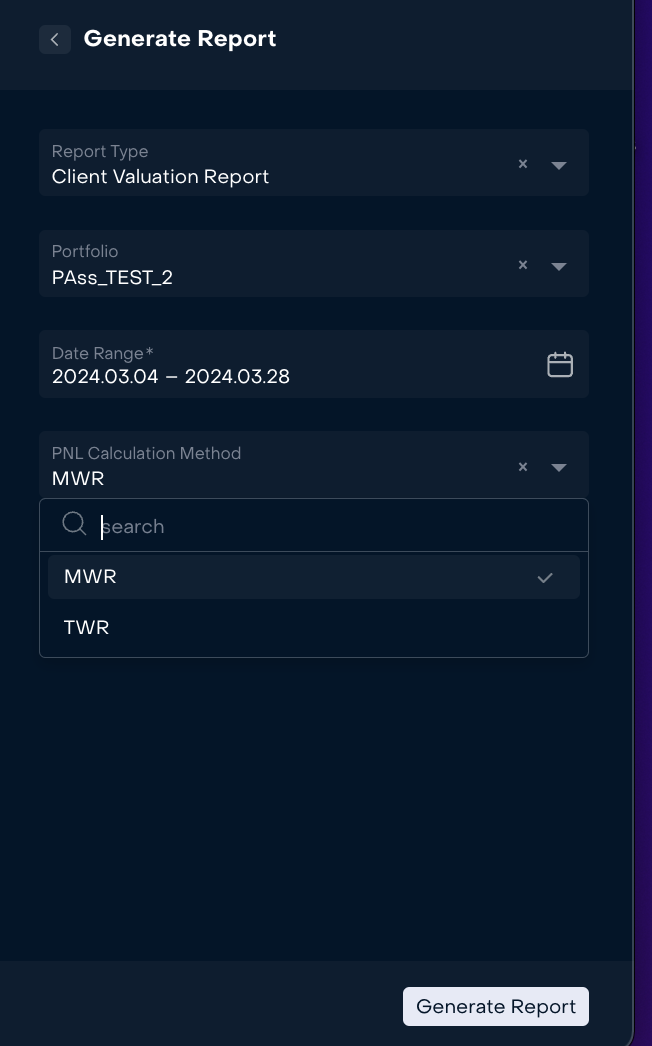The image size is (652, 1046).
Task: Choose TWR from the dropdown list
Action: [87, 628]
